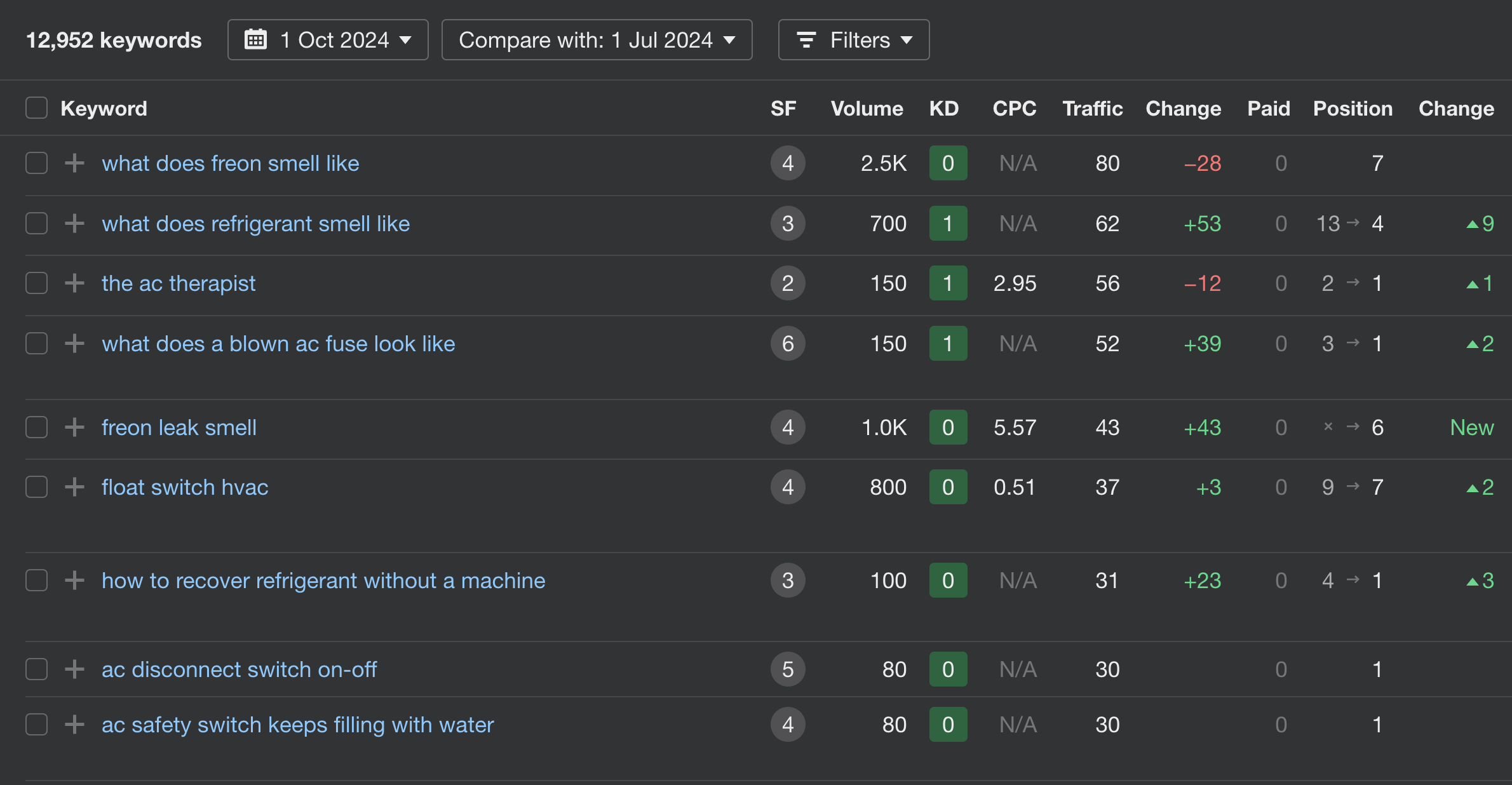Click the plus icon next to 'how to recover refrigerant'

(x=74, y=580)
